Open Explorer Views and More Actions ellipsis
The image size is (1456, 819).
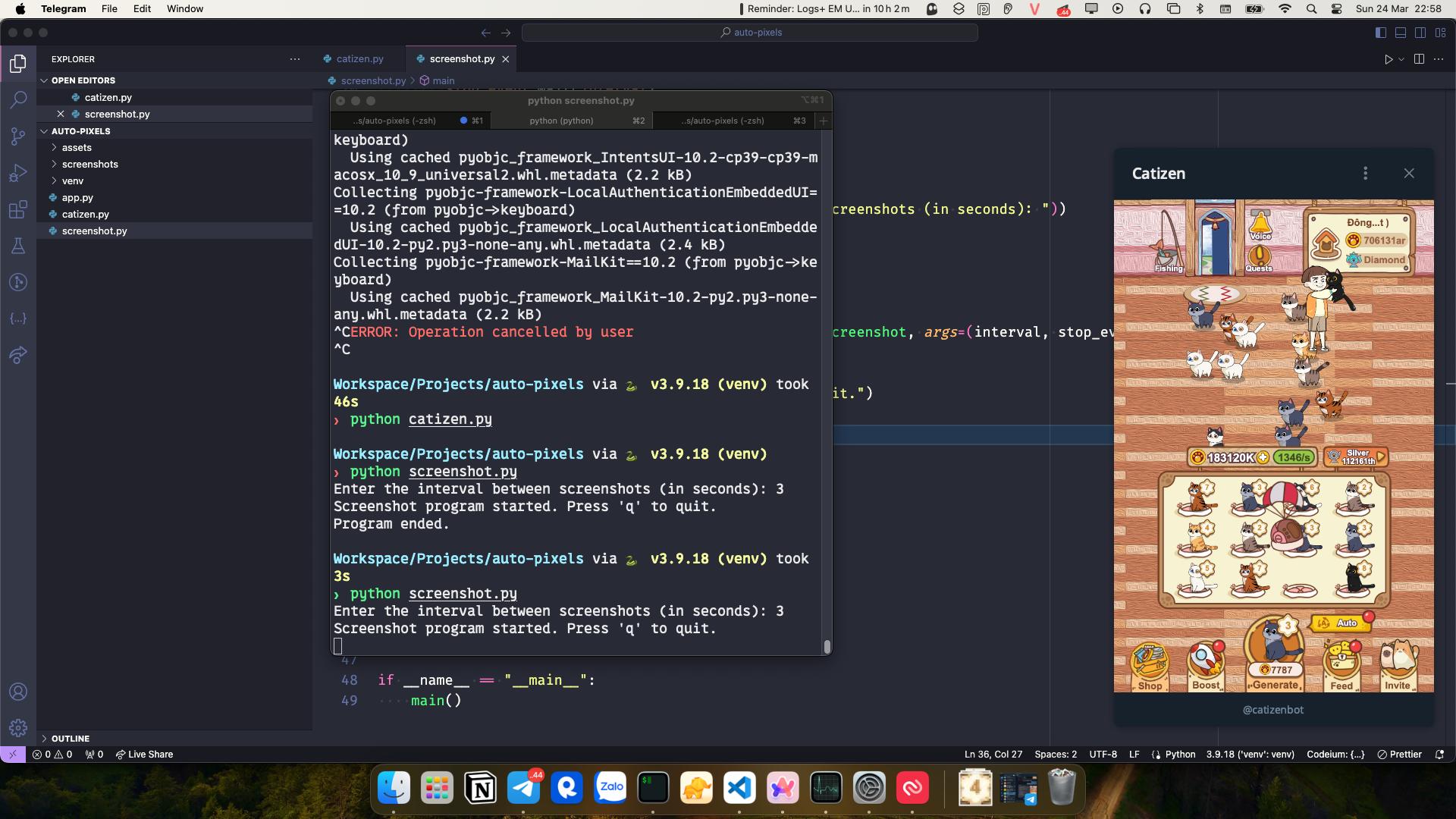click(295, 59)
